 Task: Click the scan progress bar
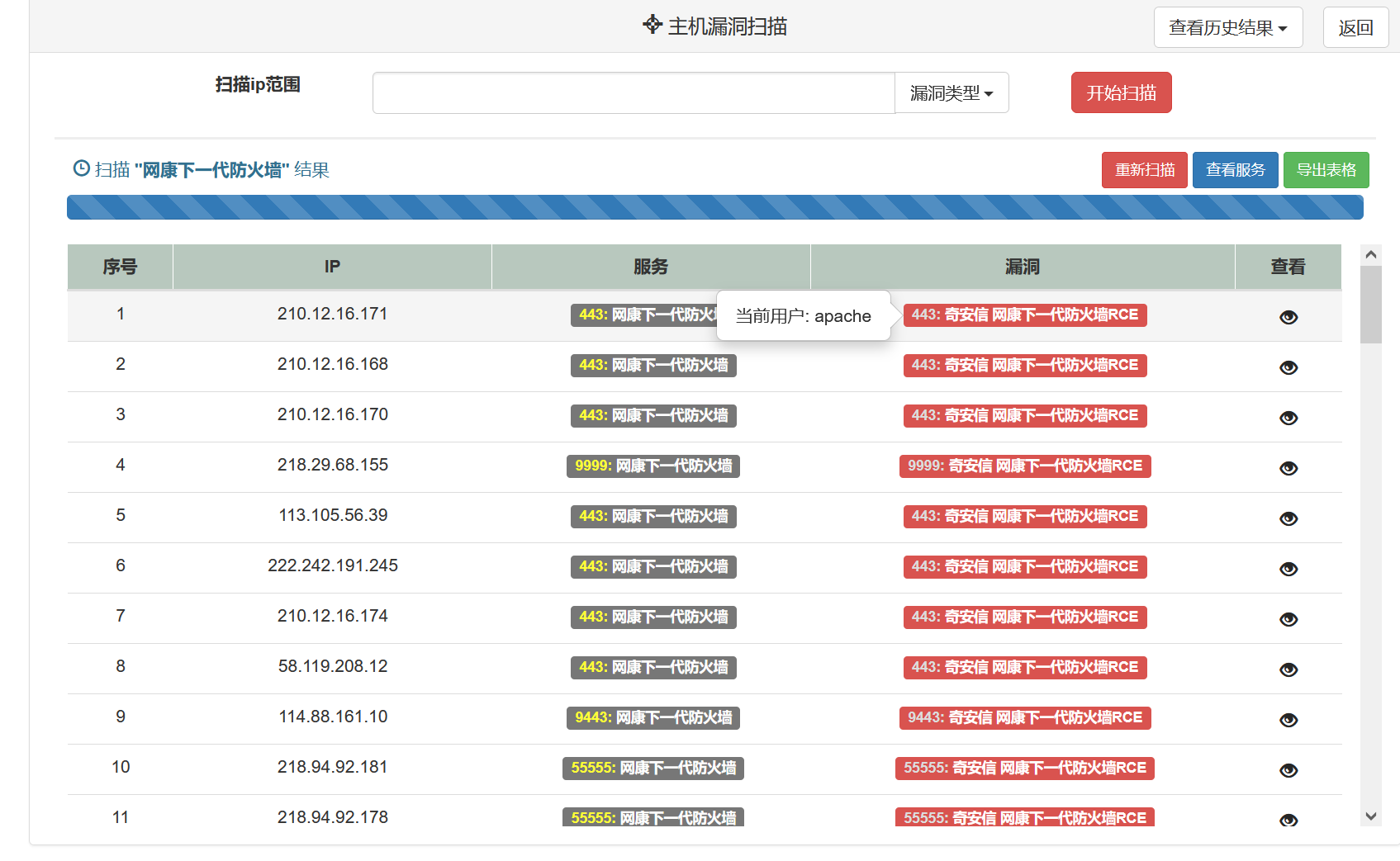pos(715,207)
